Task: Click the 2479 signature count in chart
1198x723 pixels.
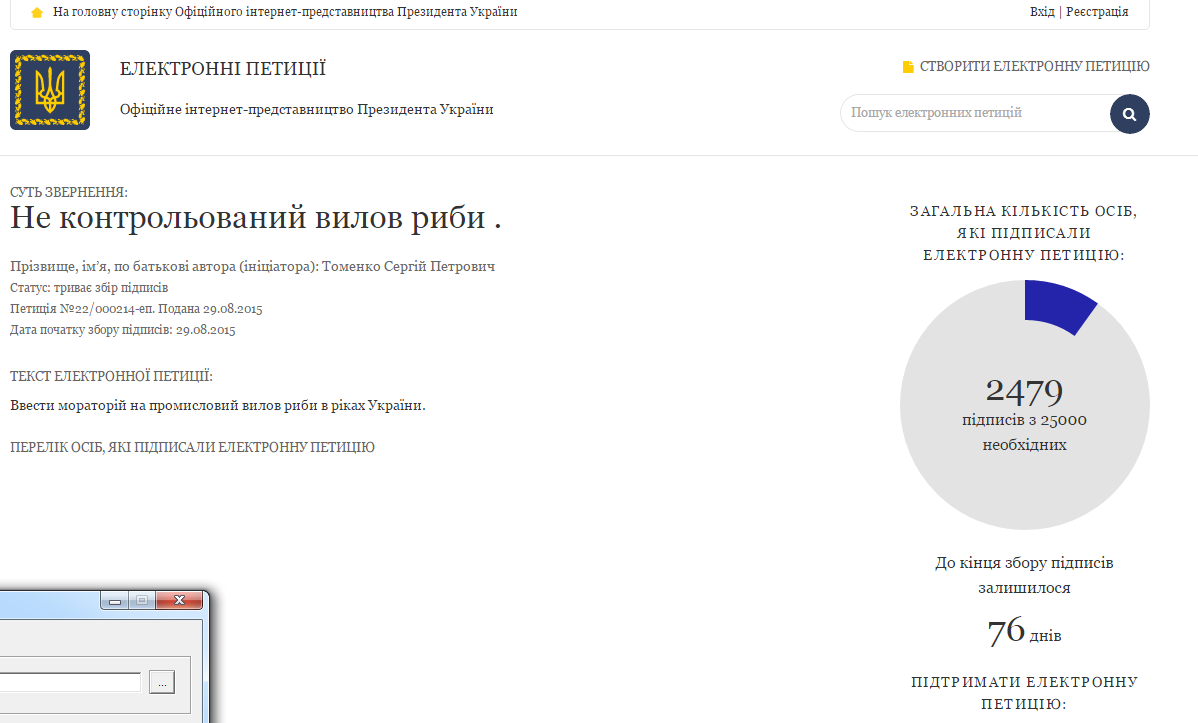Action: [1024, 391]
